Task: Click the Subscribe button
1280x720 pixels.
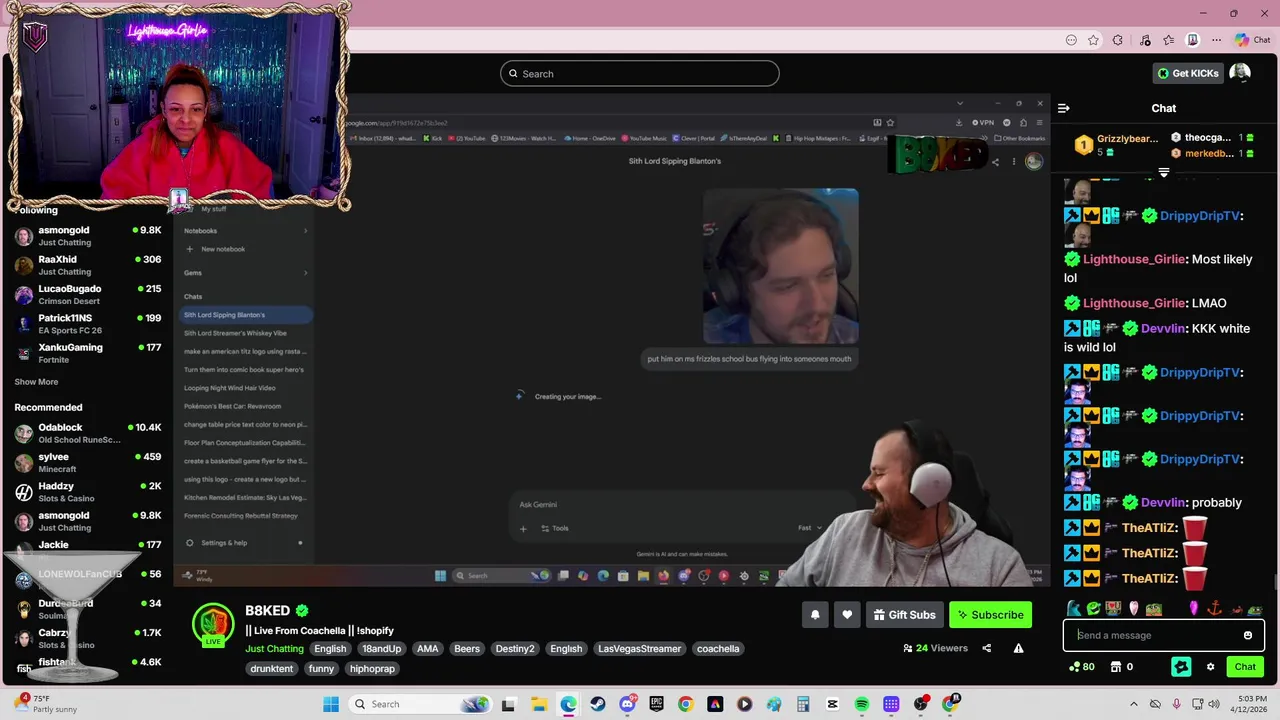Action: click(x=990, y=615)
